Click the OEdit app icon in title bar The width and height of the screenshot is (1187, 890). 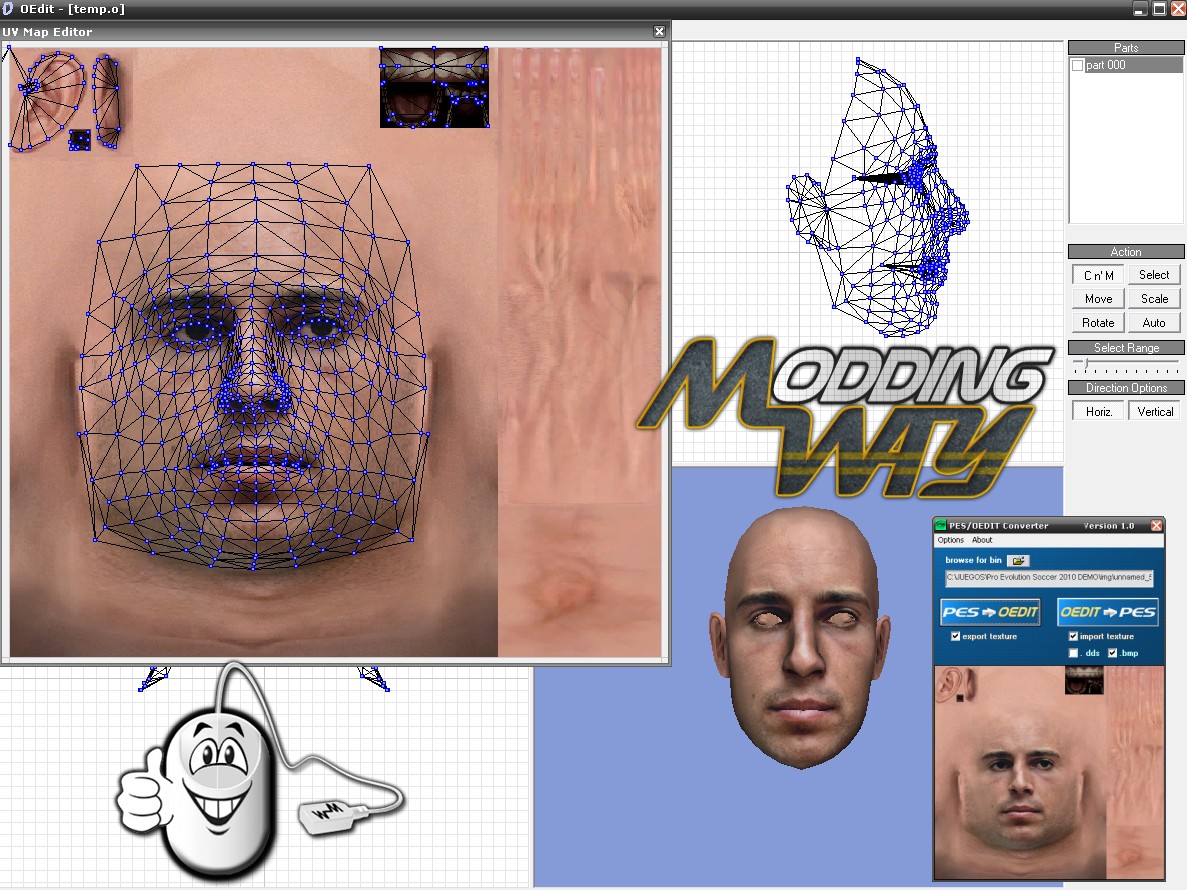pos(9,9)
